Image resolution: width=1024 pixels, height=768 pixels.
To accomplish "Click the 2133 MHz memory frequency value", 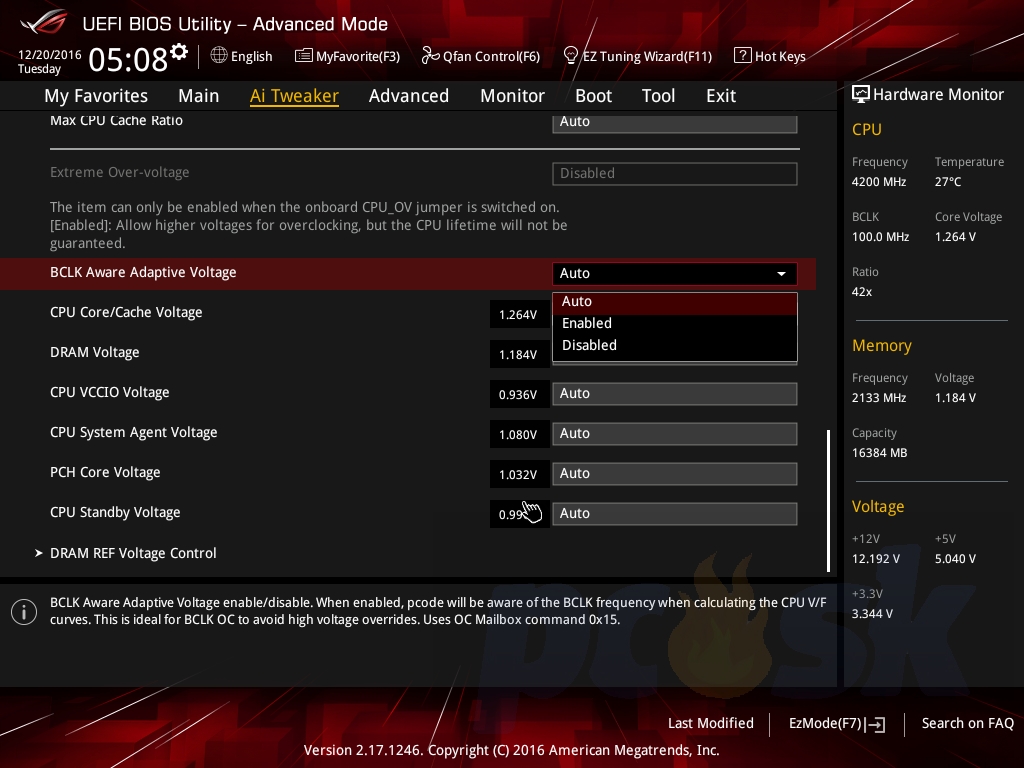I will point(879,398).
